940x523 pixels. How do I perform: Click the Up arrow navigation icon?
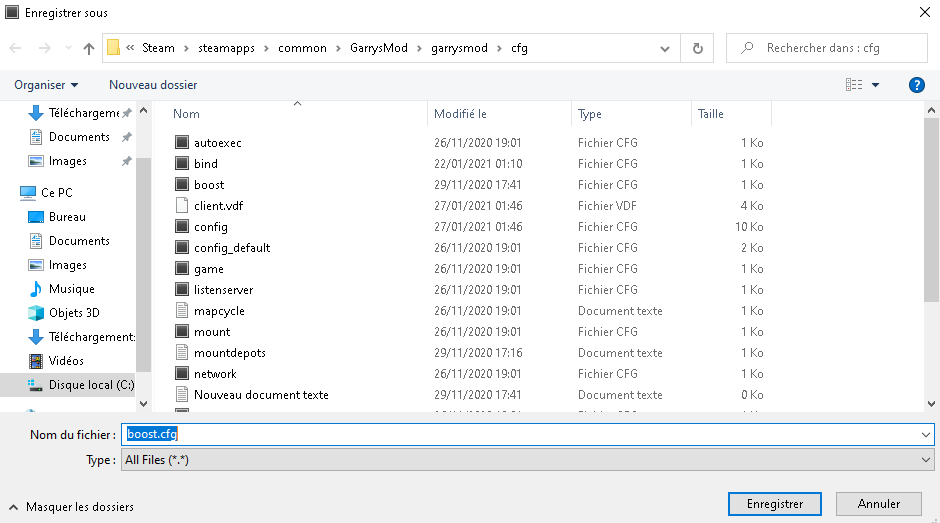click(89, 48)
